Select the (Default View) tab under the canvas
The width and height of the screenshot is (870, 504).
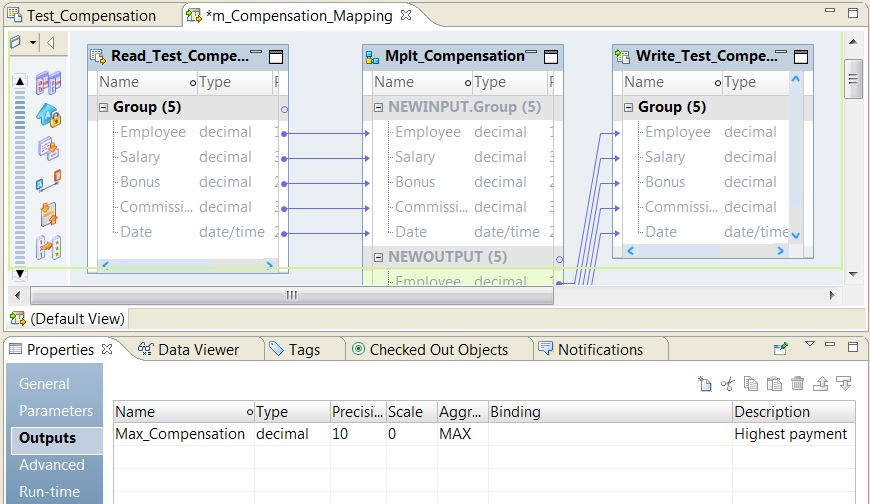point(68,319)
